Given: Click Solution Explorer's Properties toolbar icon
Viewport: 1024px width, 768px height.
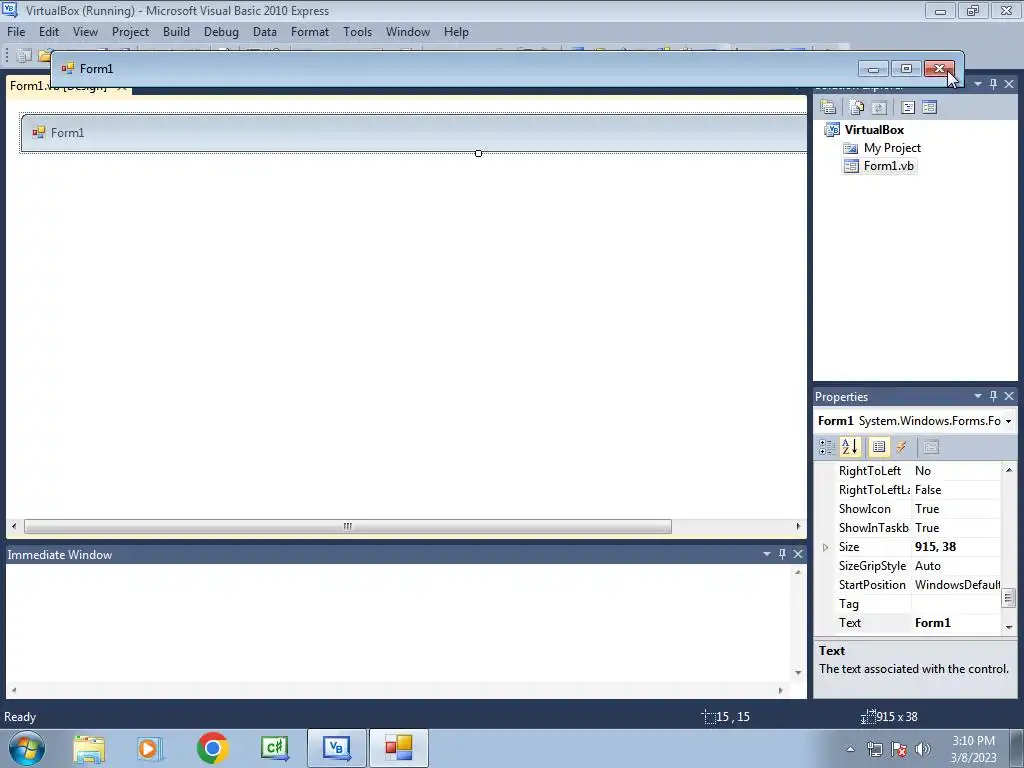Looking at the screenshot, I should coord(828,107).
